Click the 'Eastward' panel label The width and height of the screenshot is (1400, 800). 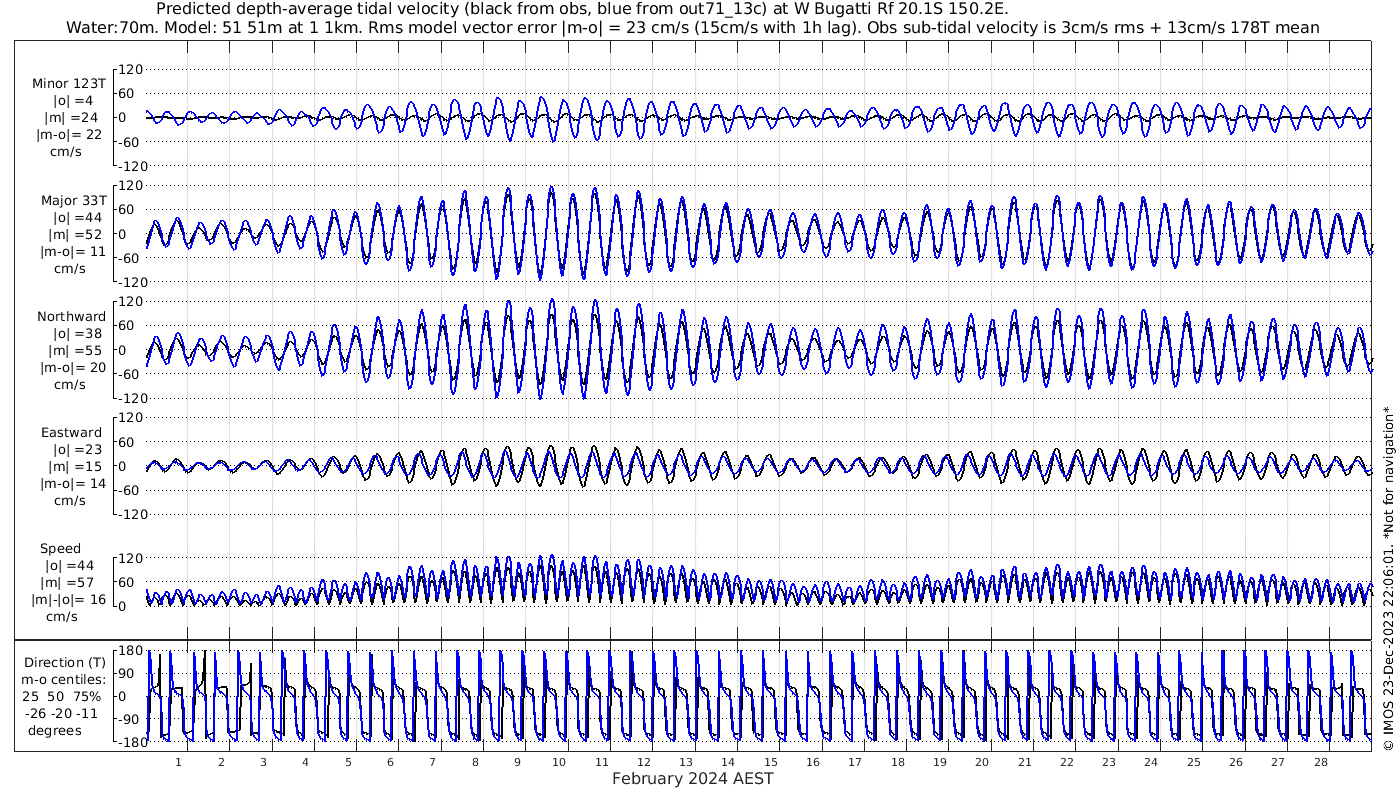71,433
